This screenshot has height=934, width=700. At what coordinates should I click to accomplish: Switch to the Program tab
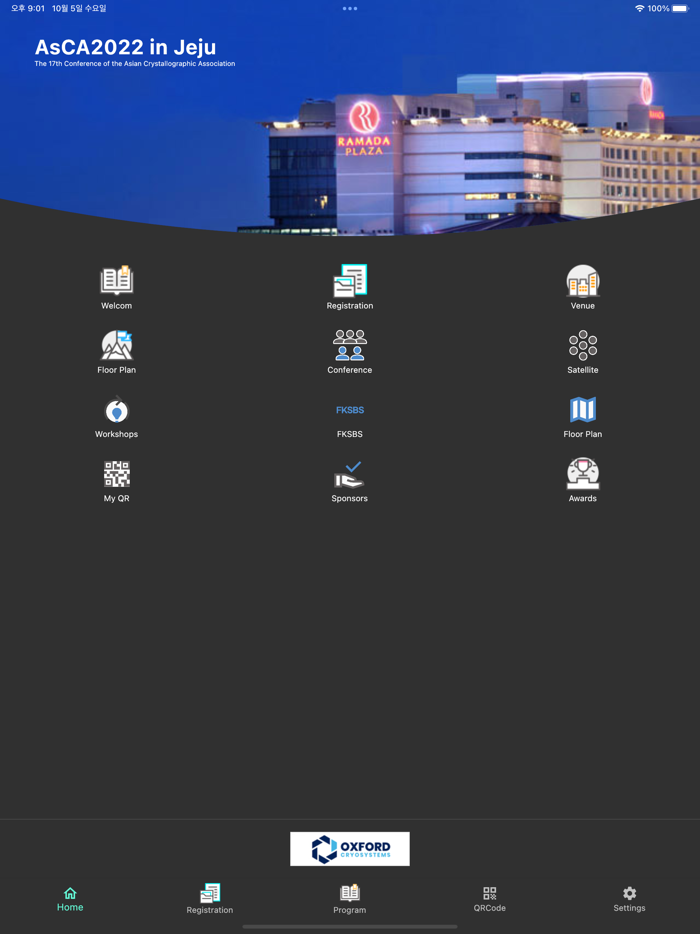350,898
